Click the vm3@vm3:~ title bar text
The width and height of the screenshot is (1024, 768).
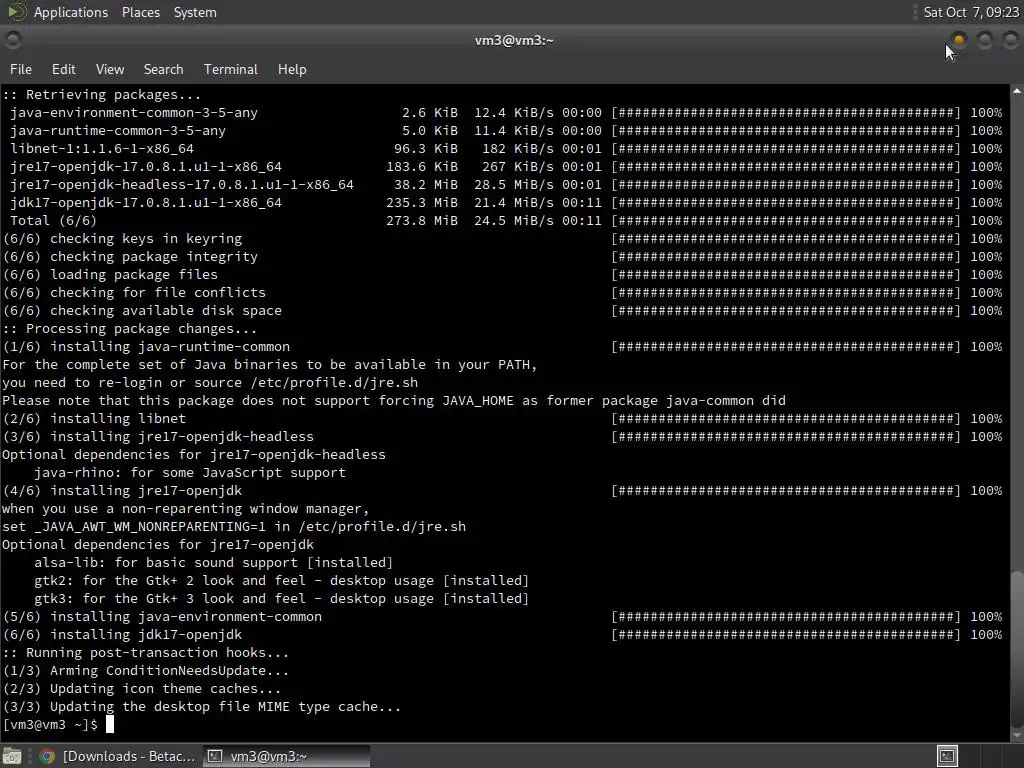click(x=514, y=40)
